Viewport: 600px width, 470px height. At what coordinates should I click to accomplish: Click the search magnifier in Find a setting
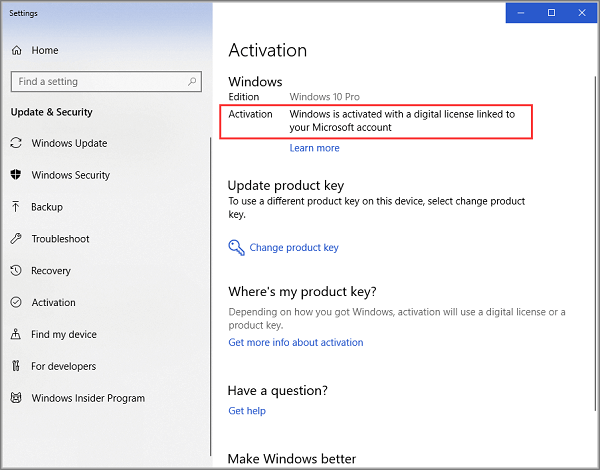click(191, 82)
